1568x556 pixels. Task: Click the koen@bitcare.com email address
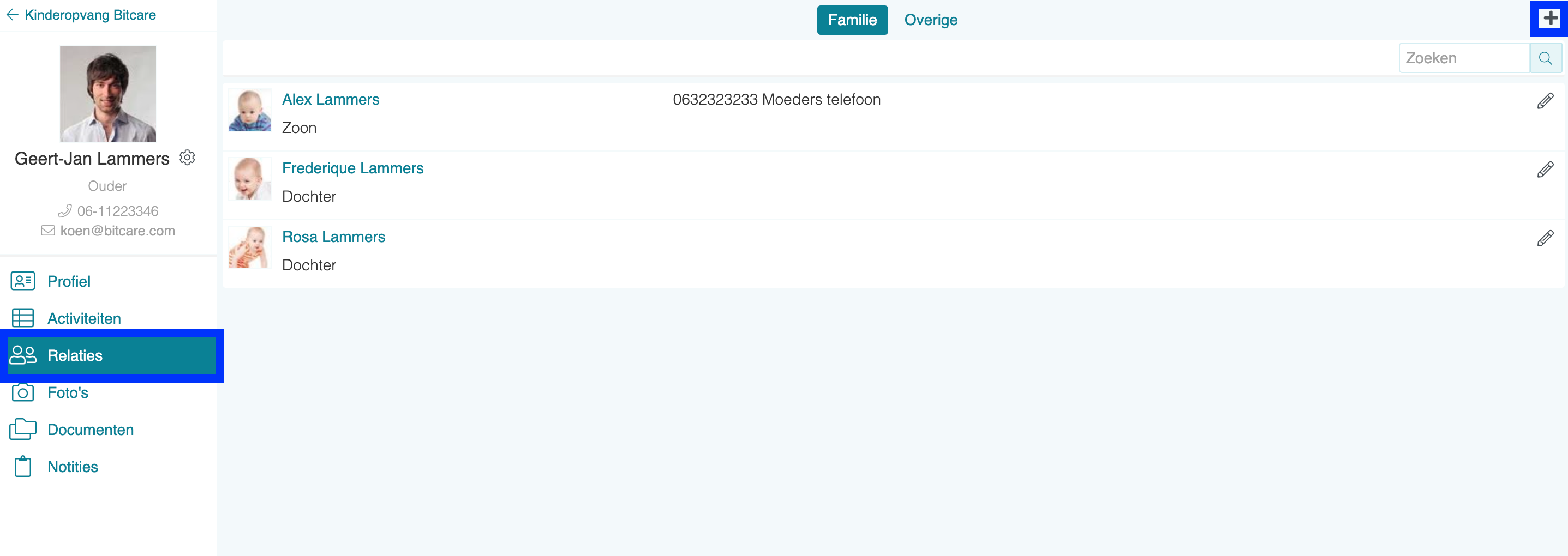click(x=117, y=231)
